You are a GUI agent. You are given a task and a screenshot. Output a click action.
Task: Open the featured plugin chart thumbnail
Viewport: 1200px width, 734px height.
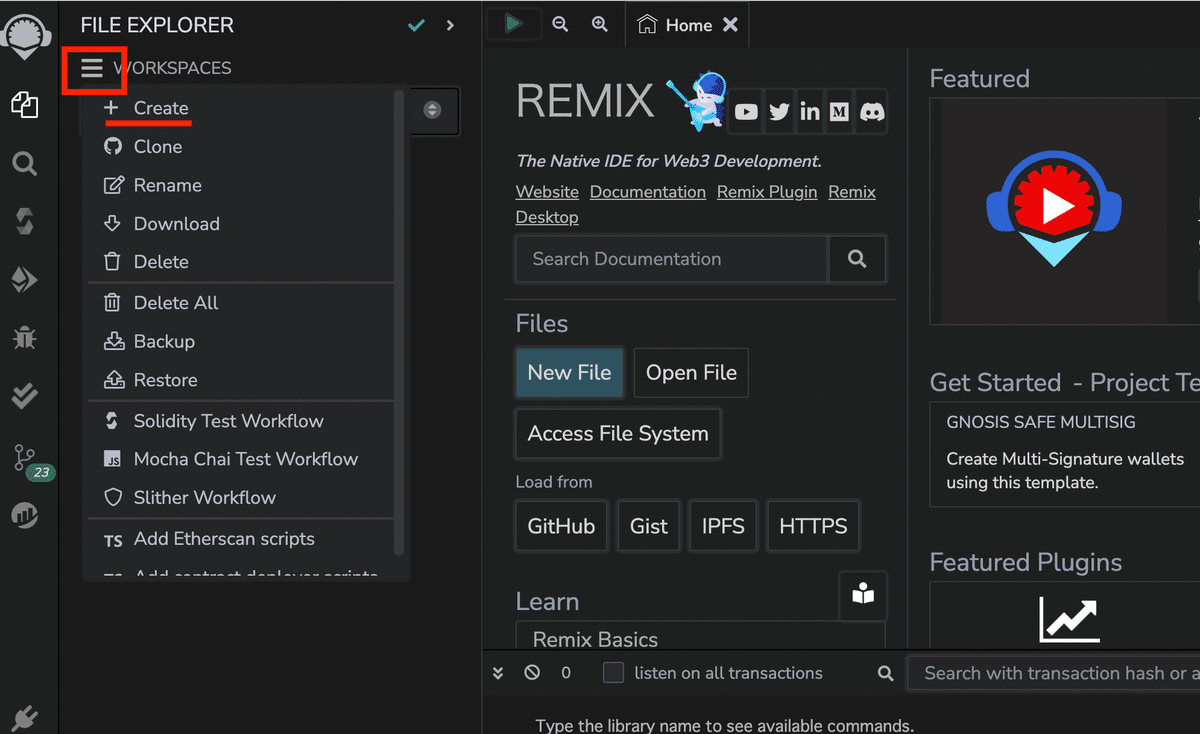pyautogui.click(x=1069, y=619)
